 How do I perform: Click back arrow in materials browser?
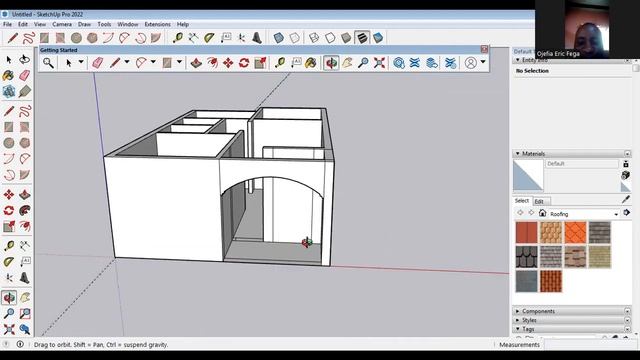(x=520, y=213)
